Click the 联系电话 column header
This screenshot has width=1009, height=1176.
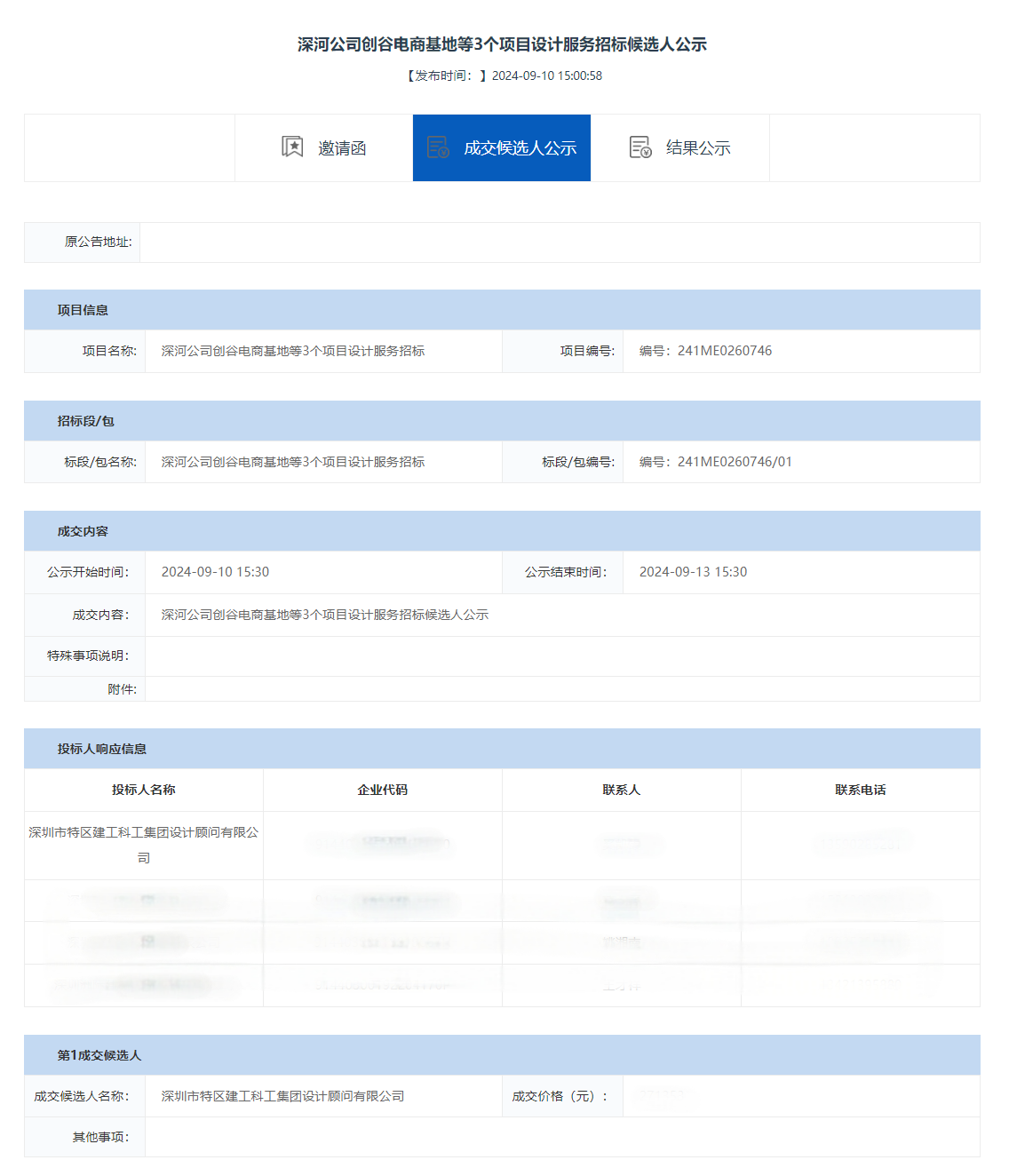pyautogui.click(x=861, y=790)
